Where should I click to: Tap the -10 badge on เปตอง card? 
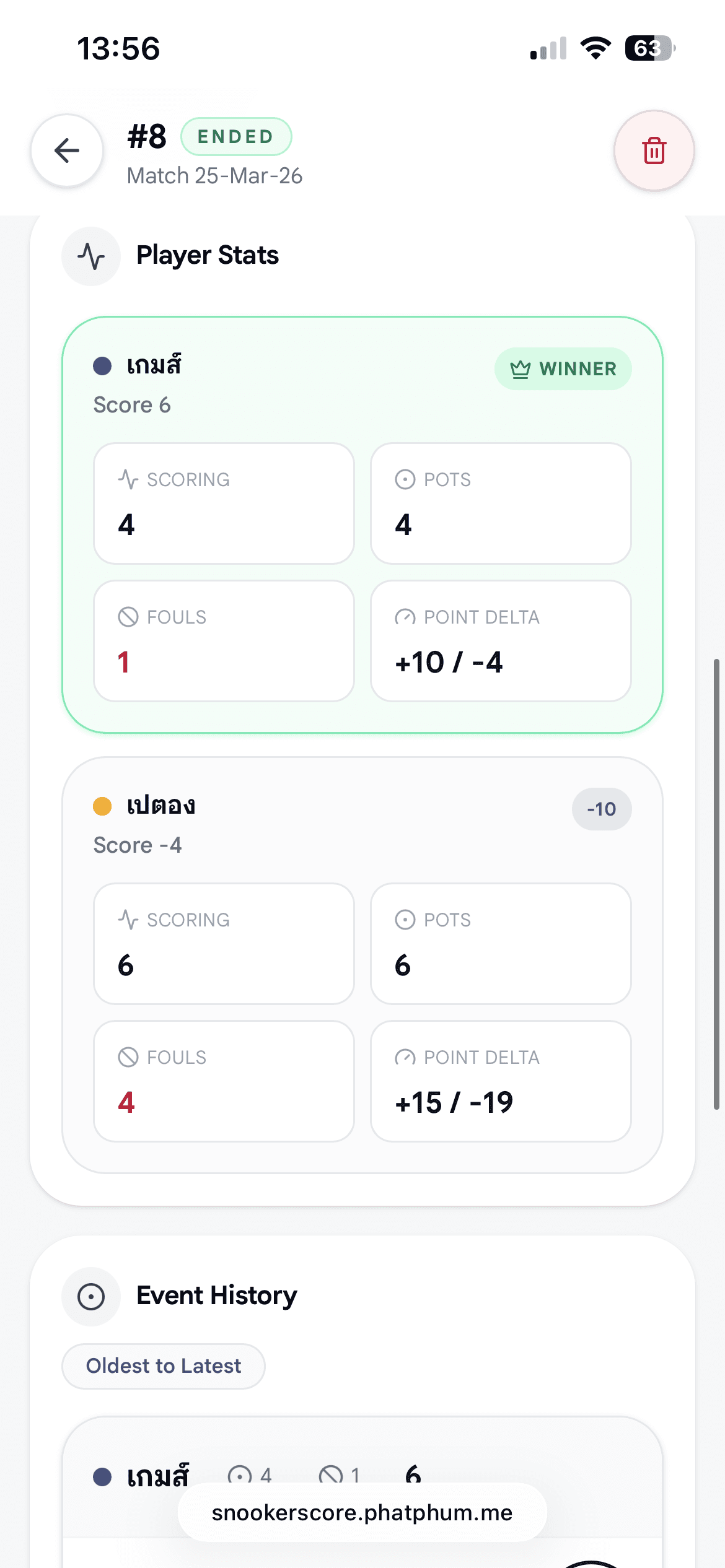coord(601,809)
